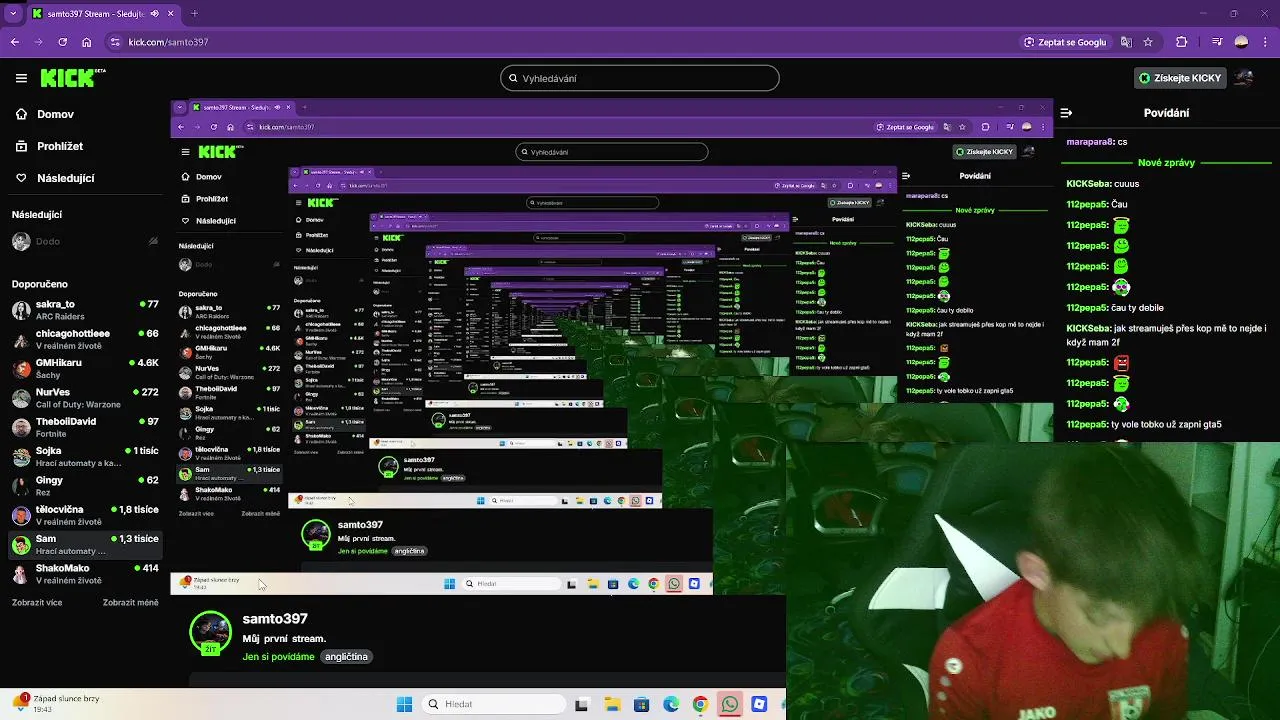Screen dimensions: 1280x720
Task: Switch to Google Chrome on the taskbar
Action: point(700,704)
